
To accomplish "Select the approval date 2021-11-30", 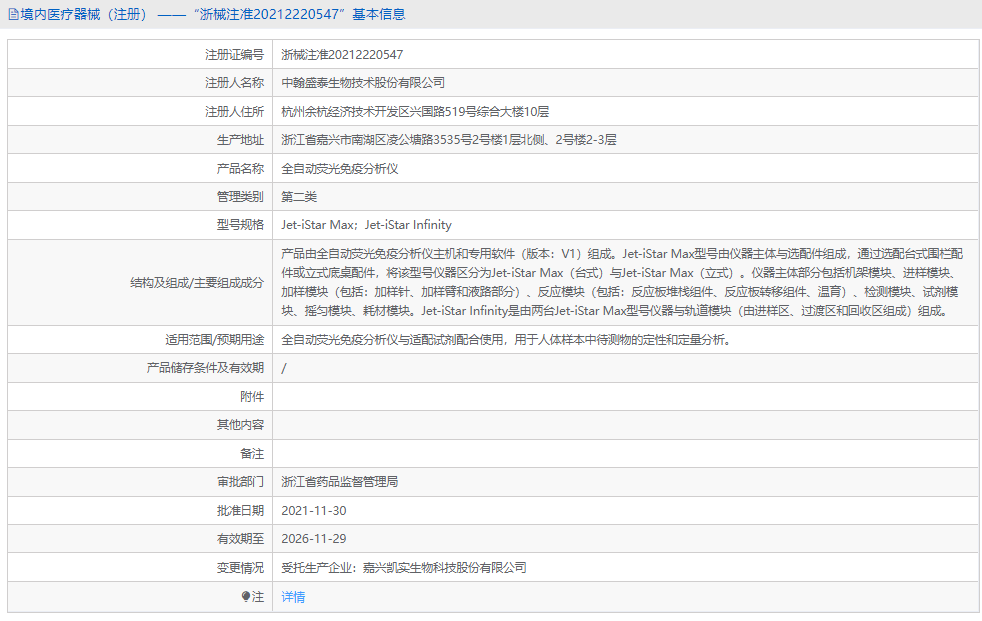I will click(x=314, y=510).
